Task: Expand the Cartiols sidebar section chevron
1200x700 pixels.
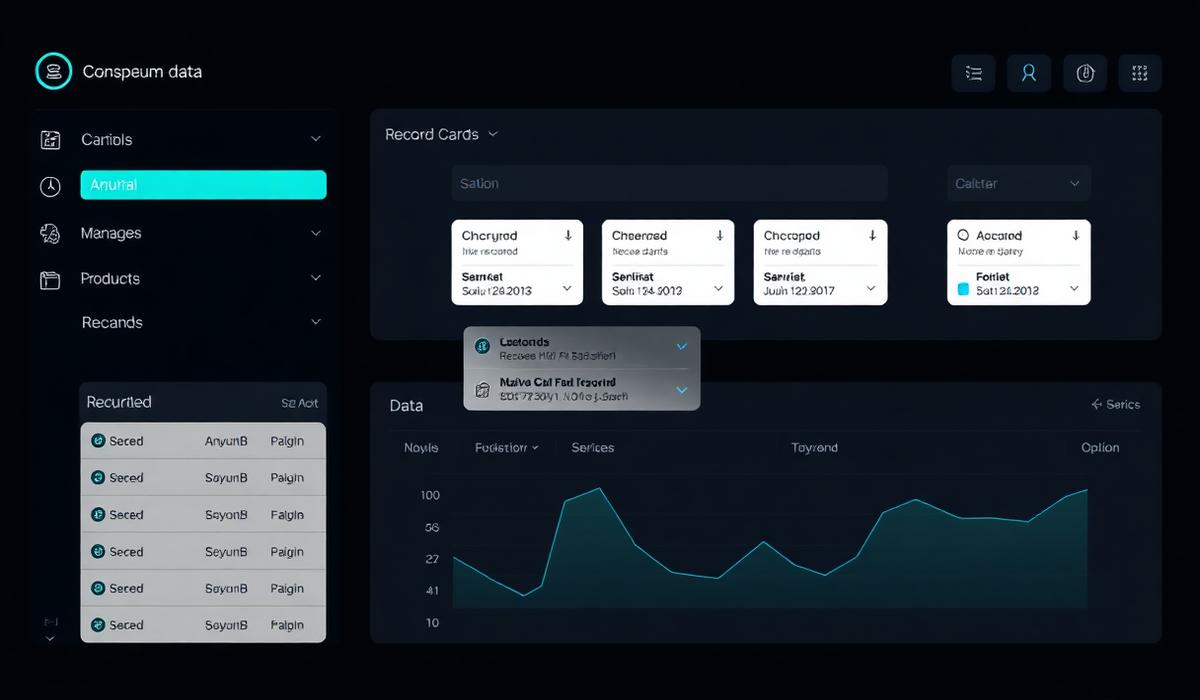Action: point(316,139)
